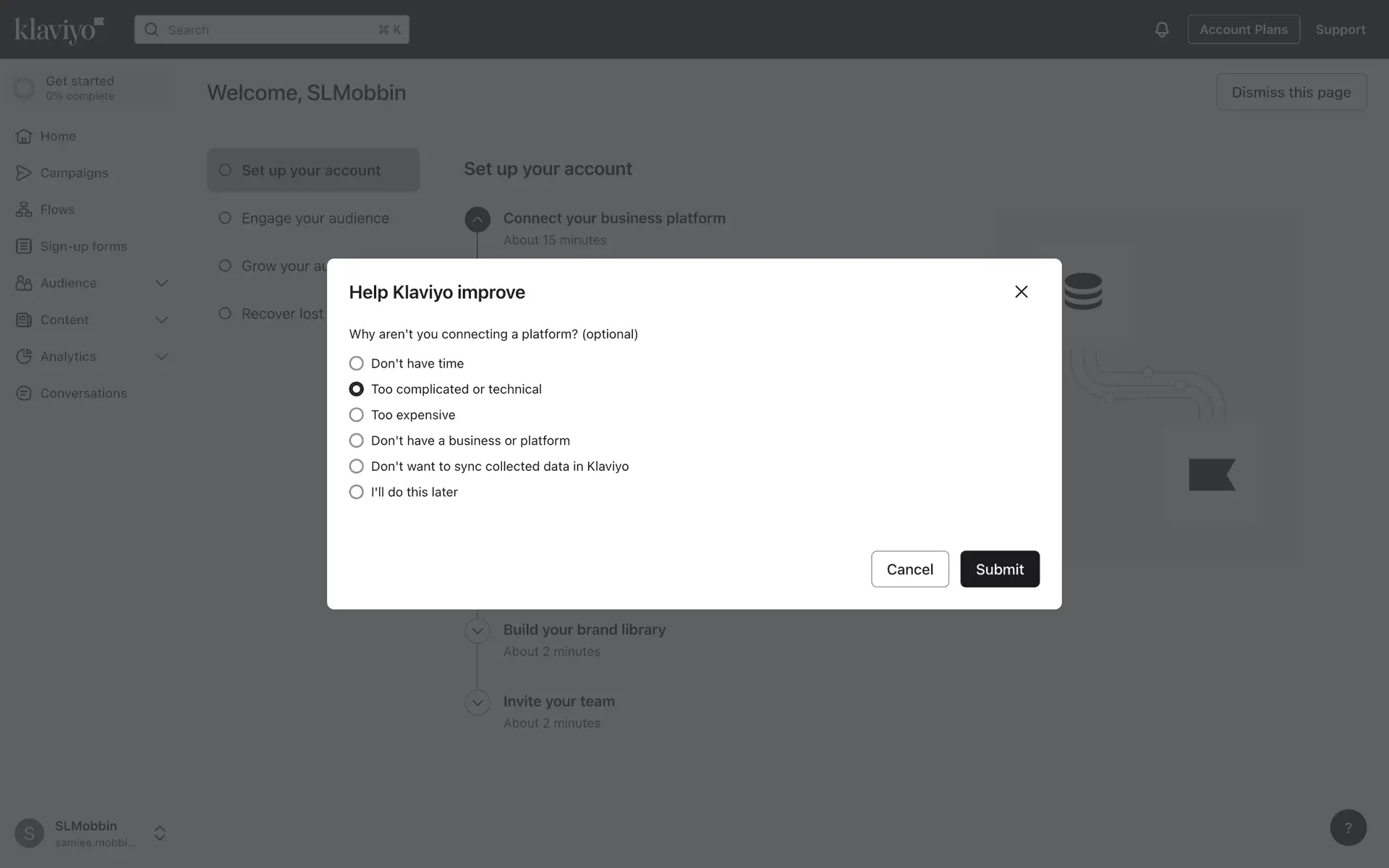Click the Campaigns paper plane icon

point(24,173)
